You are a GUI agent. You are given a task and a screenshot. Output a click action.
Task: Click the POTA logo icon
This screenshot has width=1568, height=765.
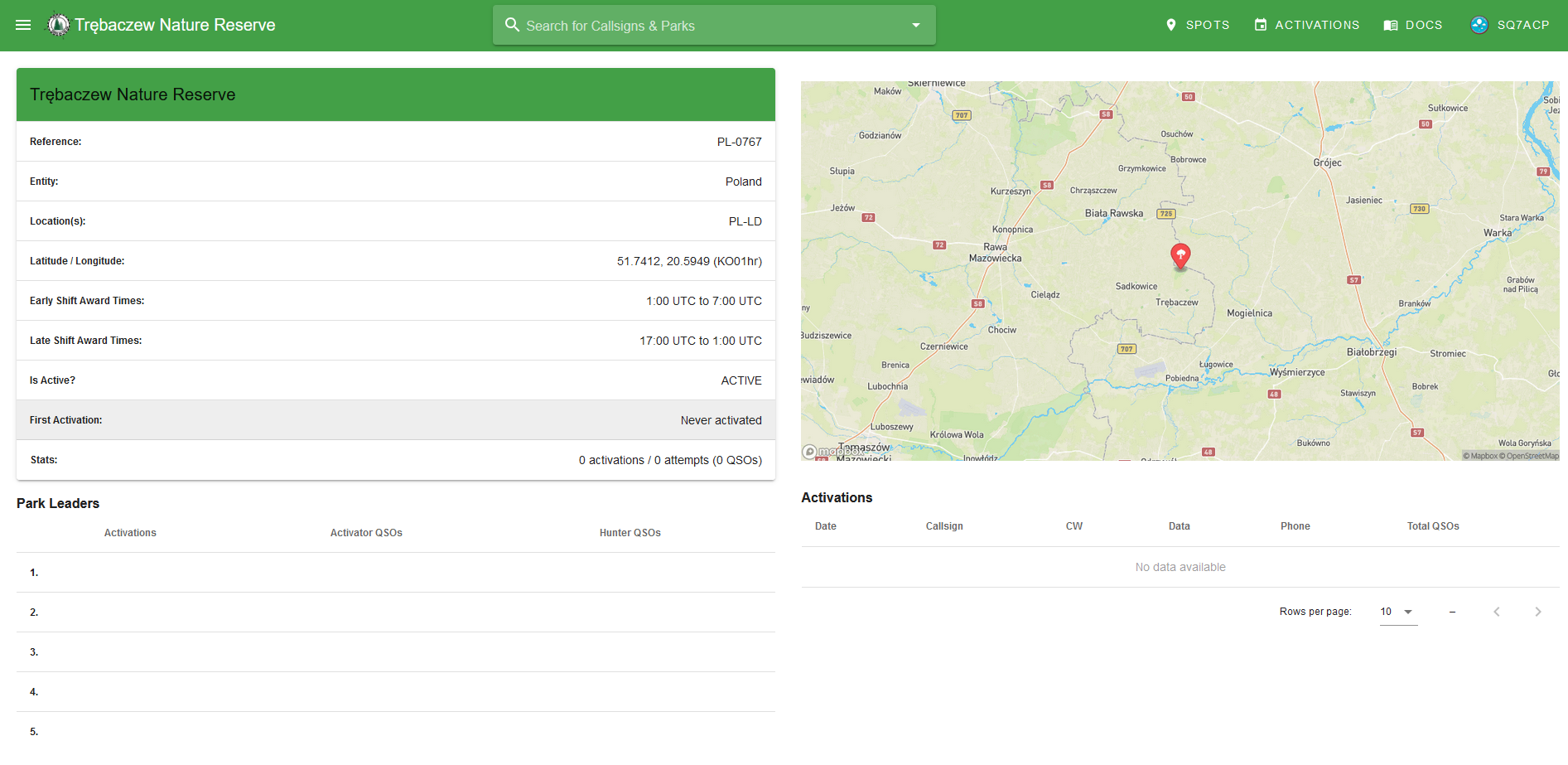(x=58, y=25)
